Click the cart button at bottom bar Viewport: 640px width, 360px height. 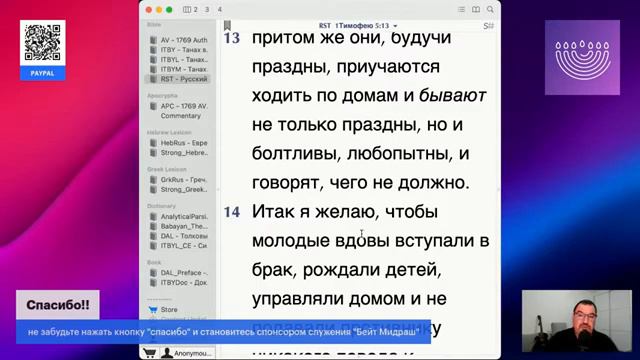click(149, 353)
